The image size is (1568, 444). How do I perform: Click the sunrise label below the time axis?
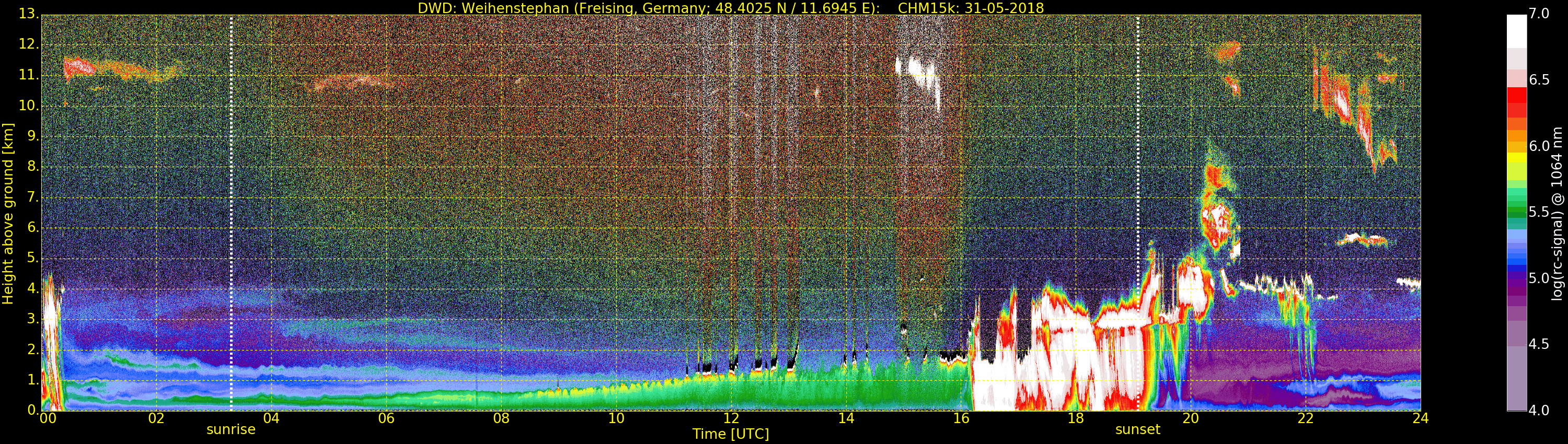click(x=230, y=429)
